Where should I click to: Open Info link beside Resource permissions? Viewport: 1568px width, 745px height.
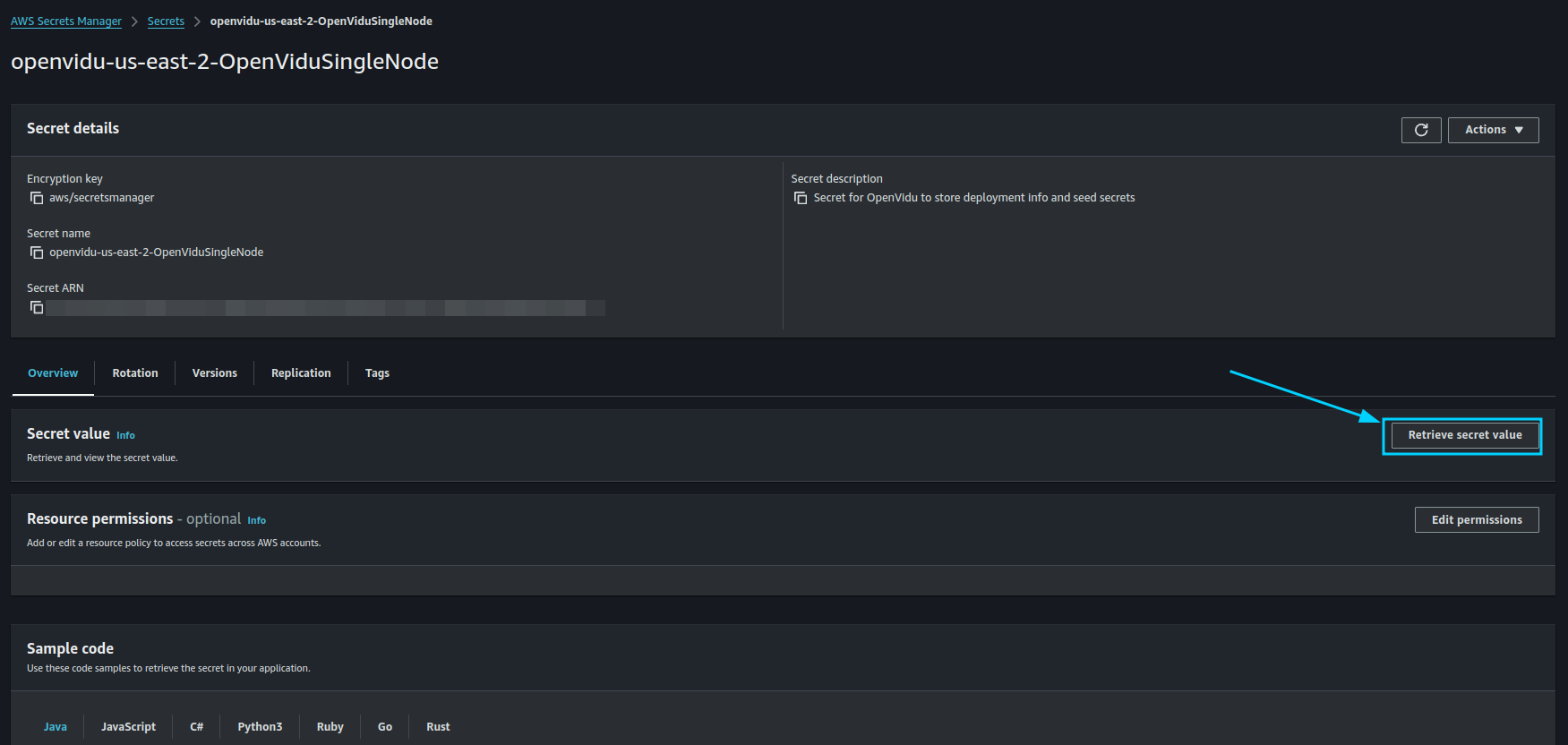pos(256,521)
